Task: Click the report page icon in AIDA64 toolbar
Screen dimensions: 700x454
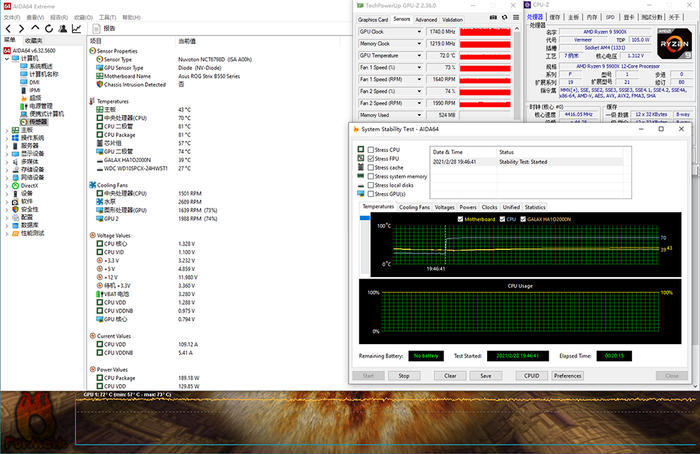Action: pos(96,29)
